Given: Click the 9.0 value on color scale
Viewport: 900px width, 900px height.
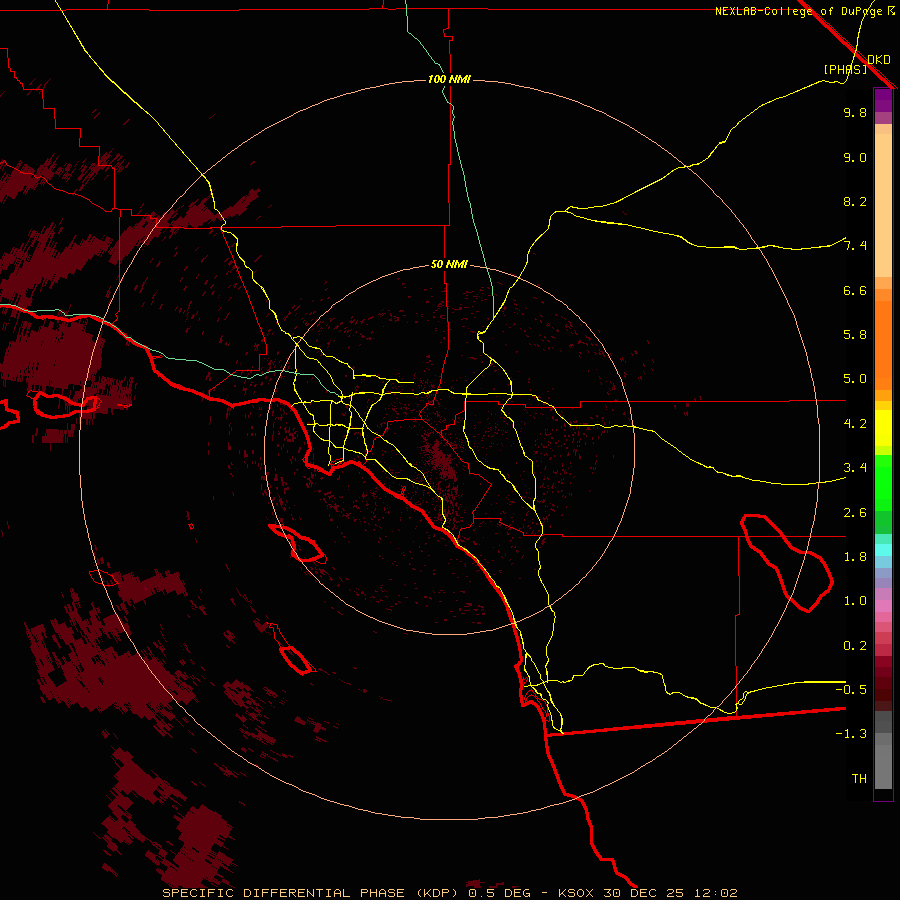Looking at the screenshot, I should point(855,157).
